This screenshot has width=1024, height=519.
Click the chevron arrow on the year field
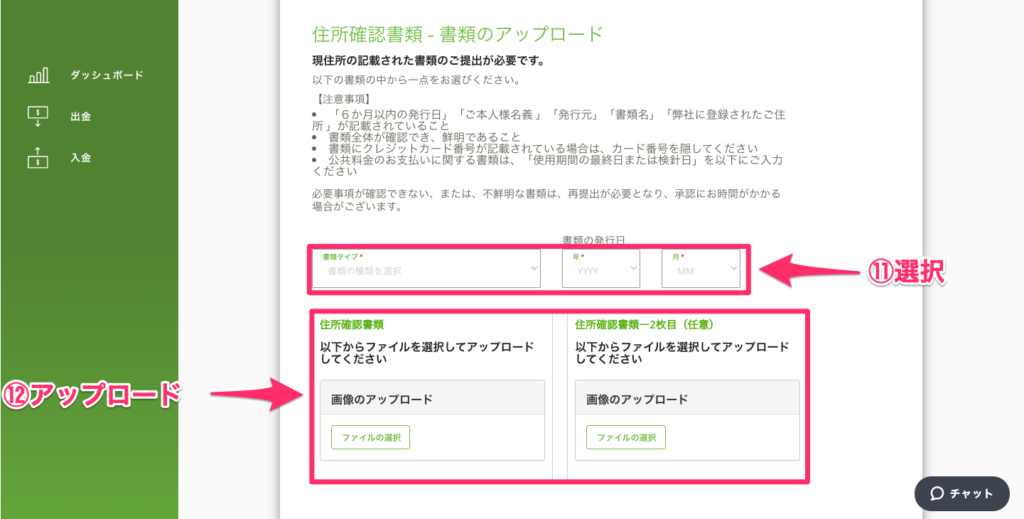tap(632, 269)
